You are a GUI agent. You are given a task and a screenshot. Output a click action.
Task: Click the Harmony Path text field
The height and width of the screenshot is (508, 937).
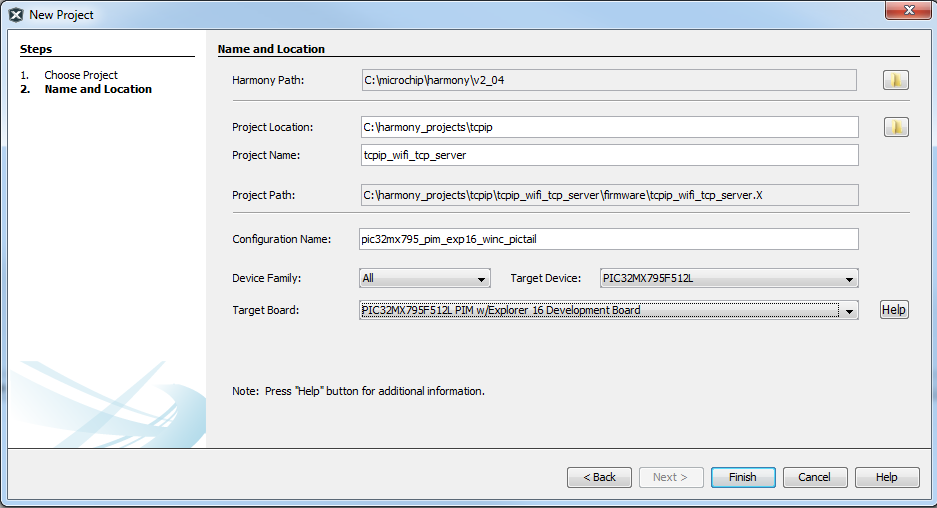(x=608, y=80)
